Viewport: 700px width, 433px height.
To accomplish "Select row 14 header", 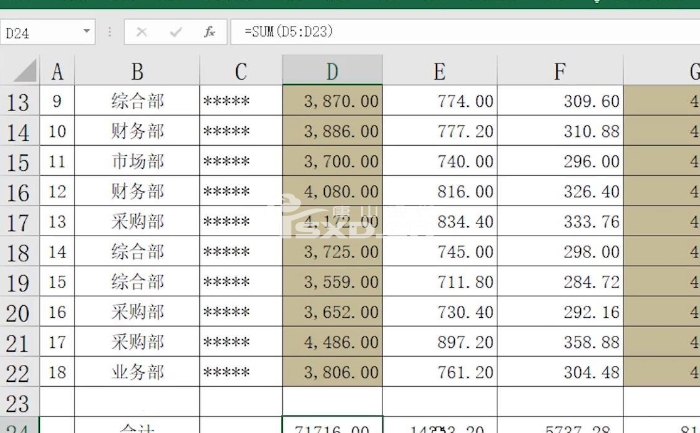I will click(x=19, y=131).
